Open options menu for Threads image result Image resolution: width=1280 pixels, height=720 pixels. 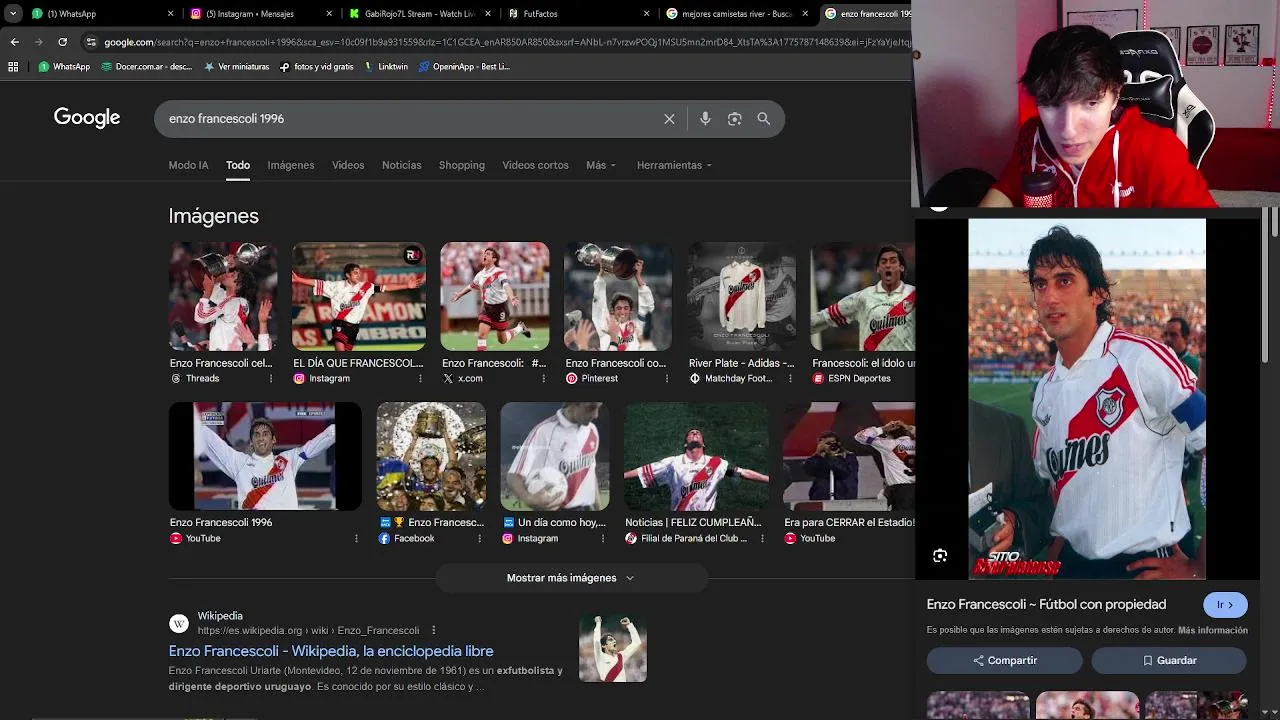271,379
